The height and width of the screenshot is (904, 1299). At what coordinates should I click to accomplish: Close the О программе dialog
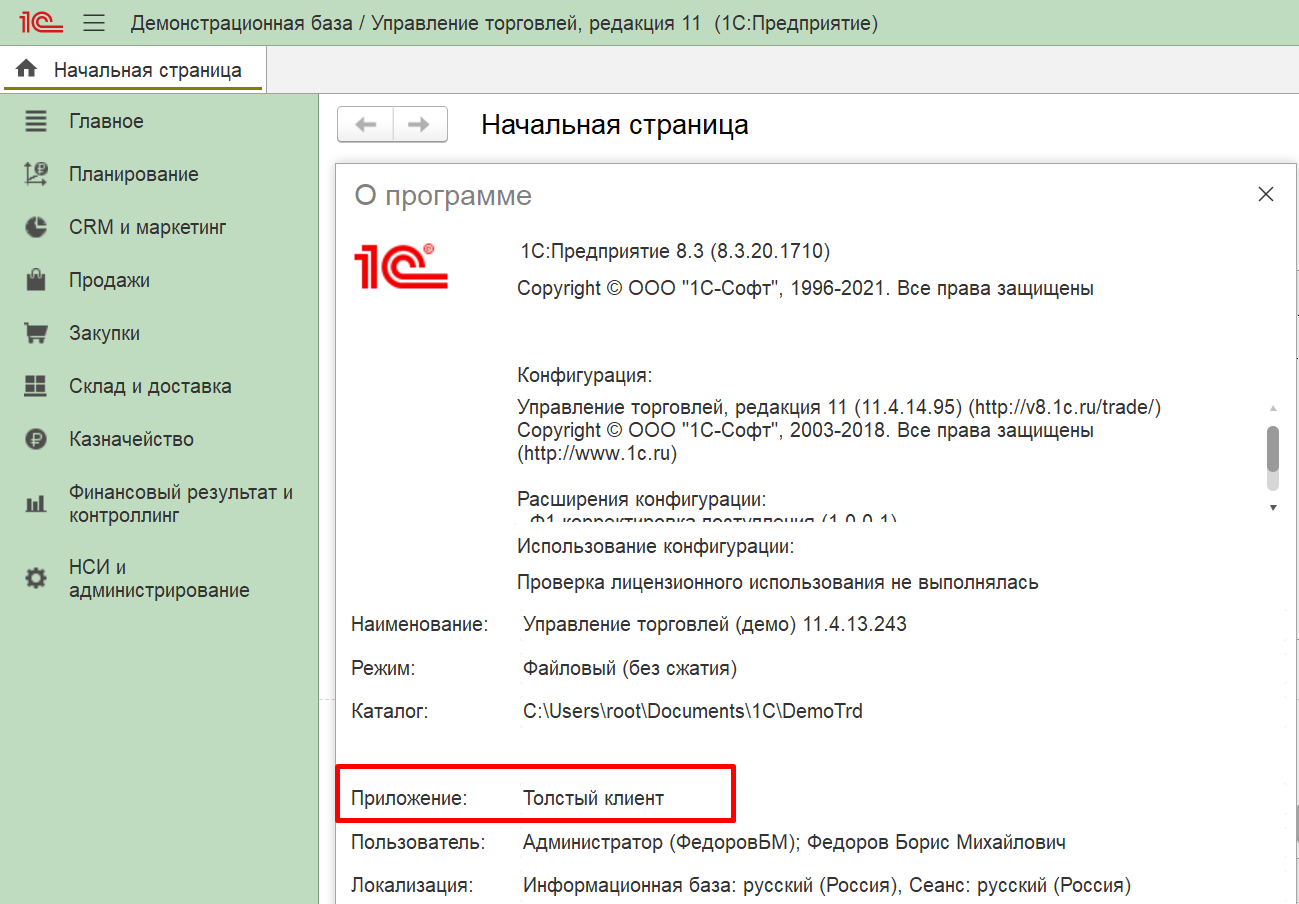pyautogui.click(x=1266, y=194)
